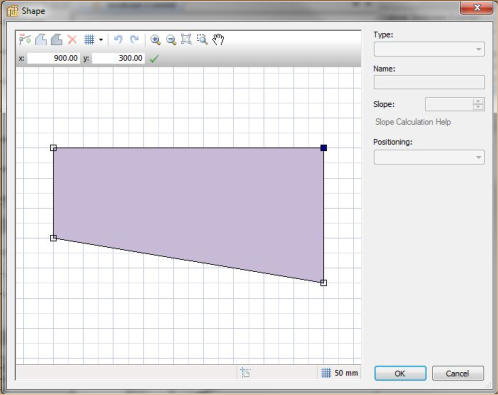Confirm coordinates with the green checkmark
Screen dimensions: 498x395
tap(154, 59)
